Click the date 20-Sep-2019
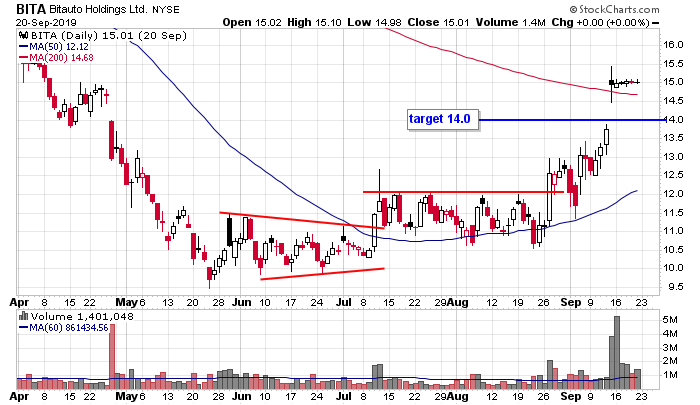This screenshot has width=700, height=405. point(46,23)
